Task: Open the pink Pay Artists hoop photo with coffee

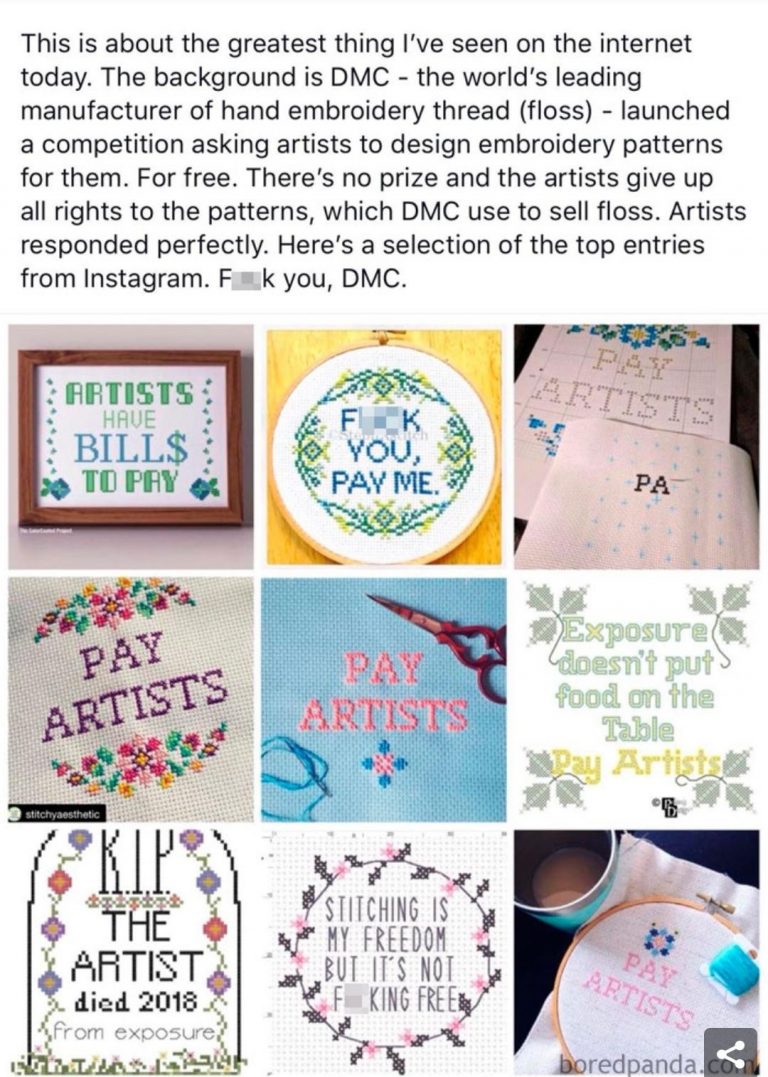Action: click(636, 951)
